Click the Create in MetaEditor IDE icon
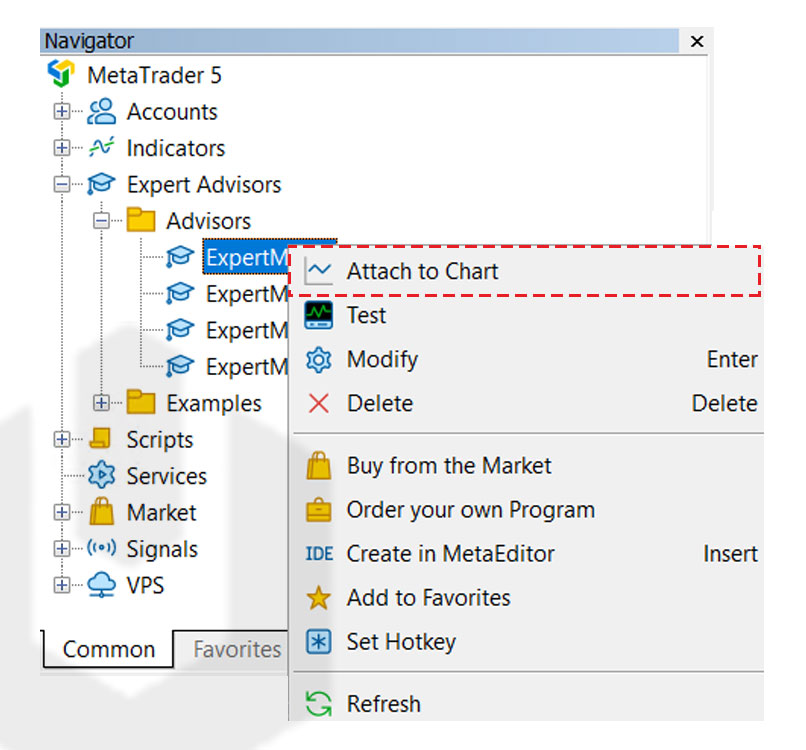The image size is (806, 750). click(x=319, y=554)
